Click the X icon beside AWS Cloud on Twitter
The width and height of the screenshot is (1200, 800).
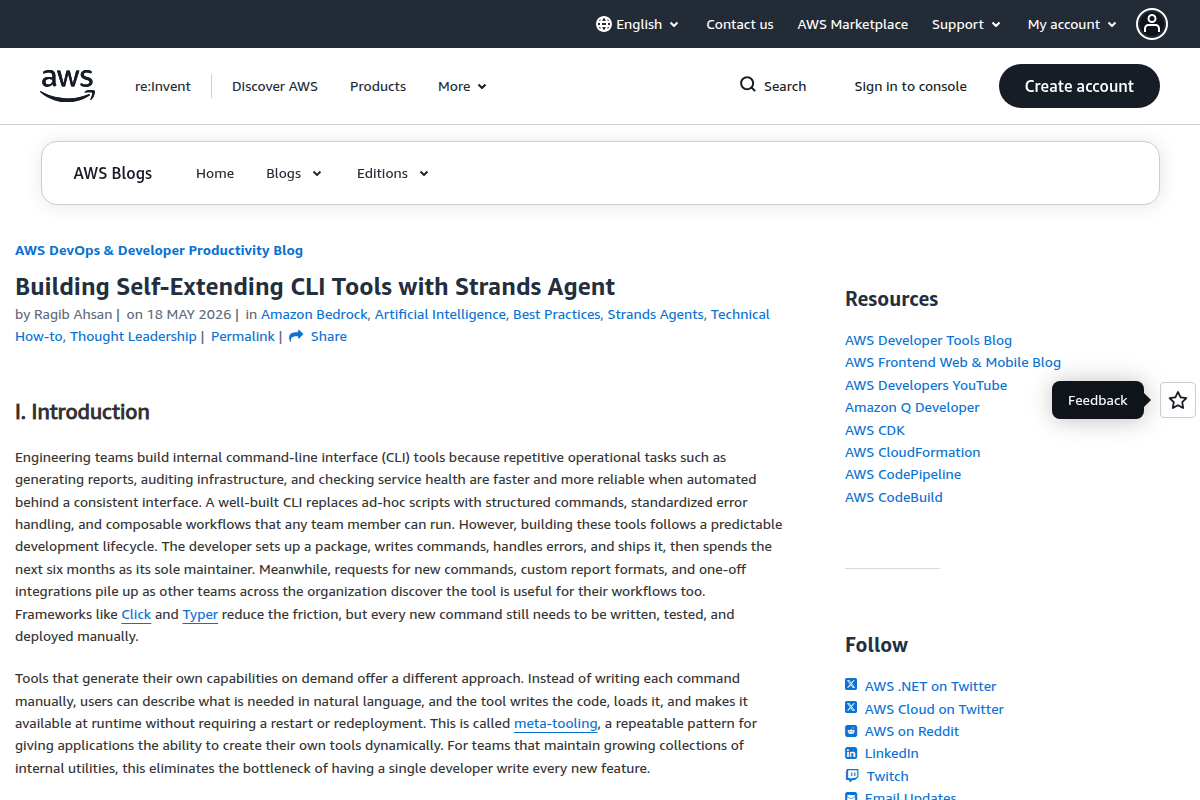[x=851, y=708]
